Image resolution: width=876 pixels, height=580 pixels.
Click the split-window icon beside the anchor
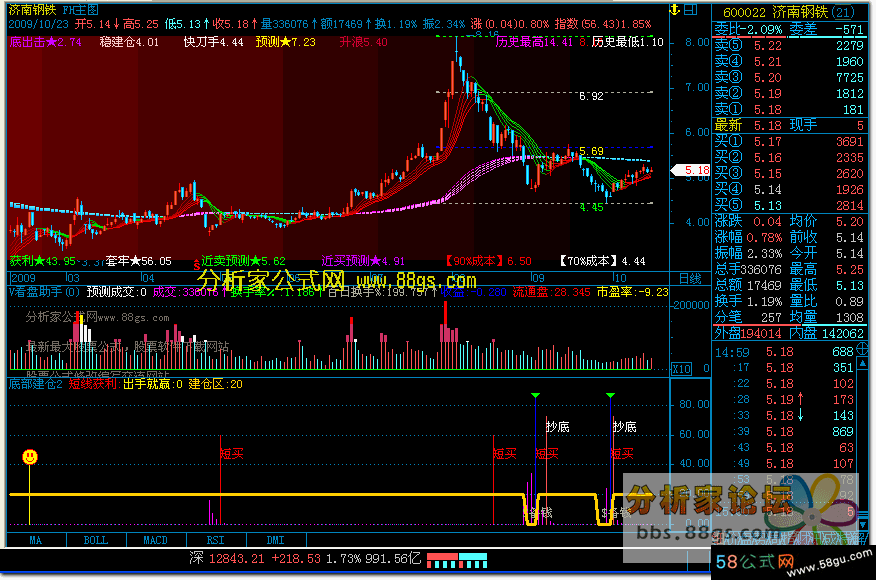(x=691, y=9)
